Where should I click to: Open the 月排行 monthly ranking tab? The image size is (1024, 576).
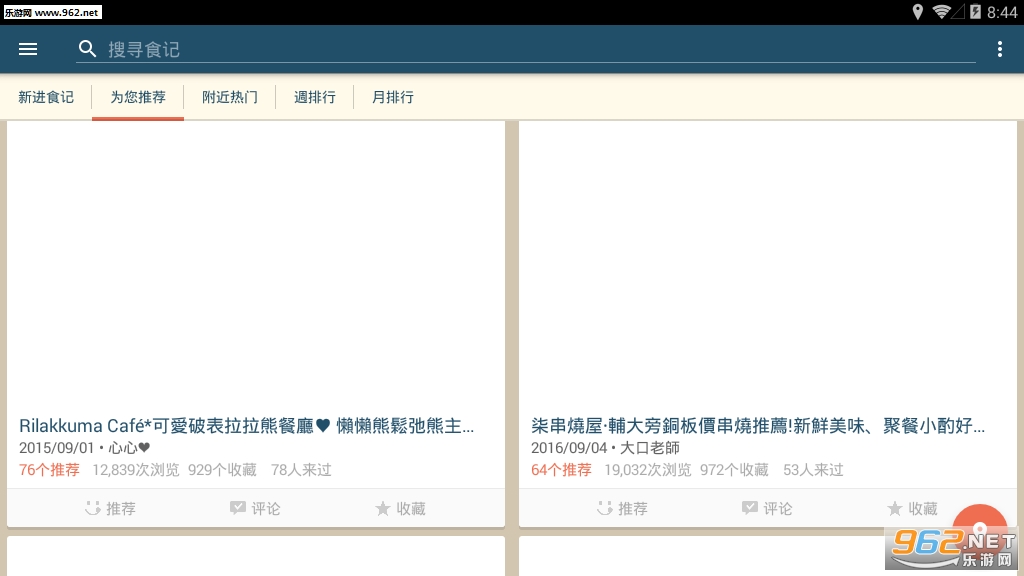pyautogui.click(x=392, y=97)
